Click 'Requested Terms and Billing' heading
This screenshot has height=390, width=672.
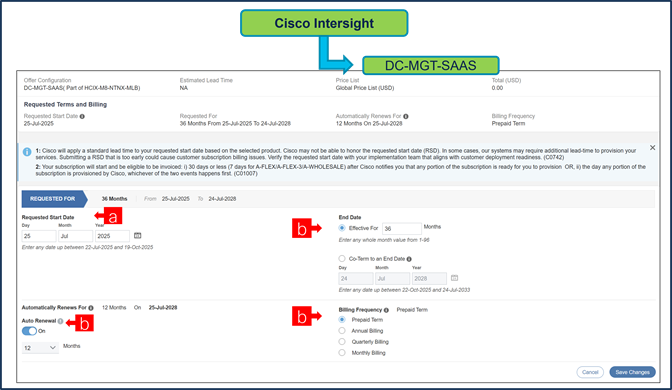(65, 105)
